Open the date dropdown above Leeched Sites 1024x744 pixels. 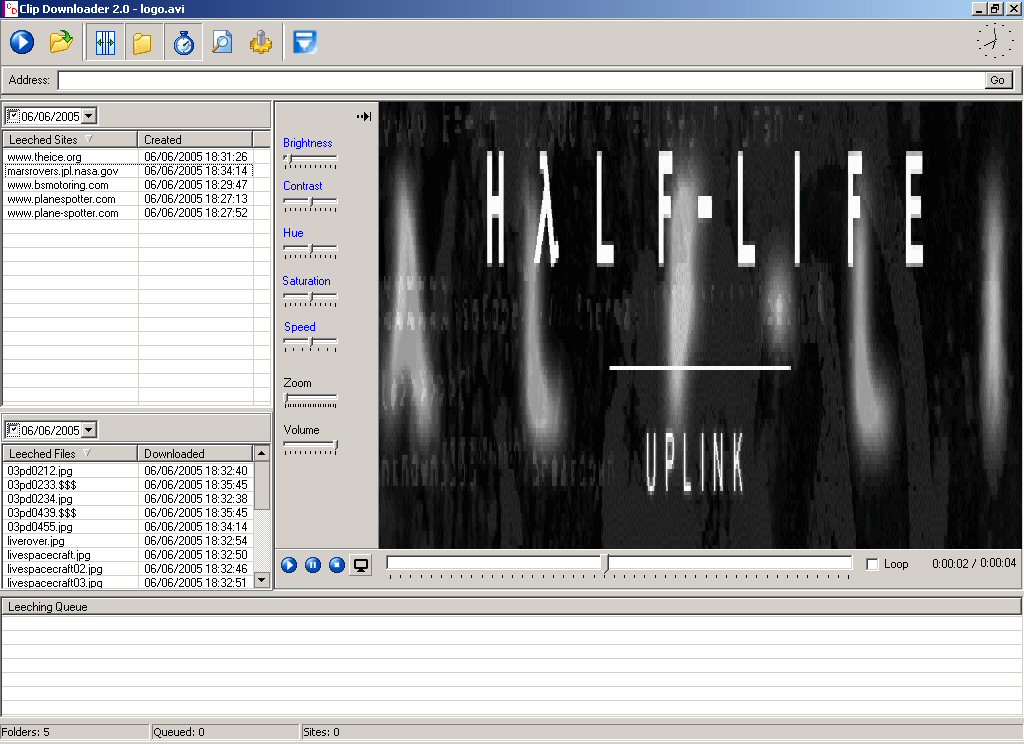(89, 116)
